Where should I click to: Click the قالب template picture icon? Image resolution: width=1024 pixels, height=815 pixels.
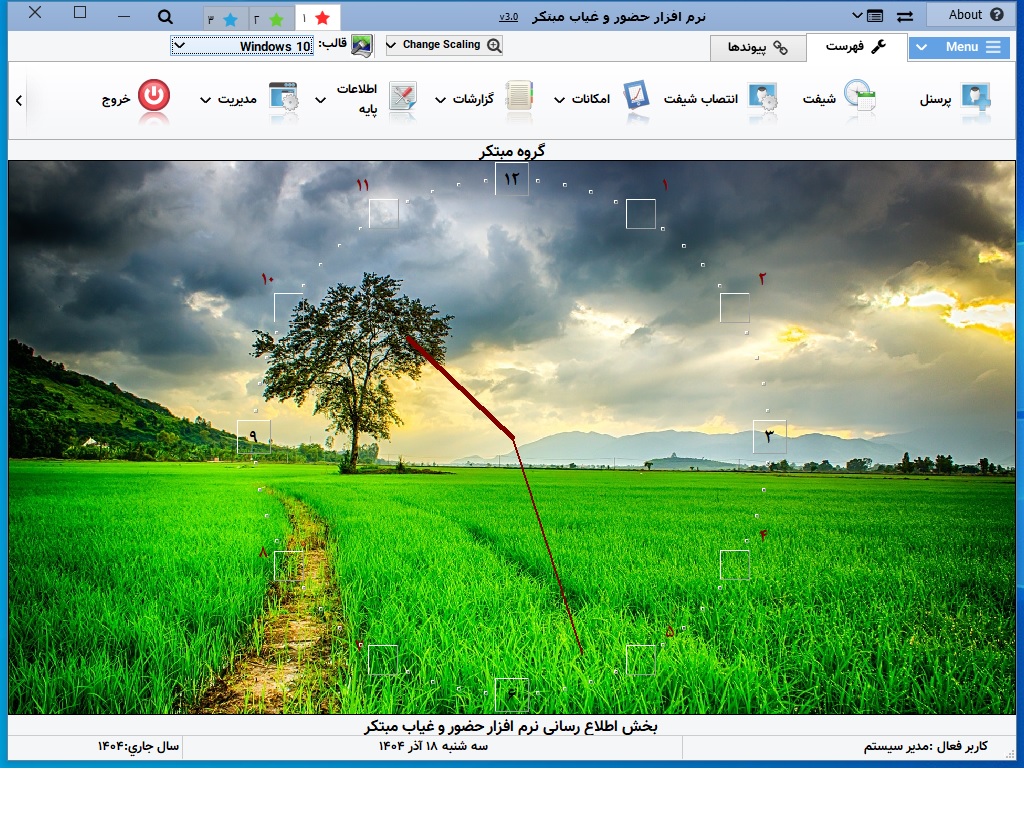(x=360, y=44)
